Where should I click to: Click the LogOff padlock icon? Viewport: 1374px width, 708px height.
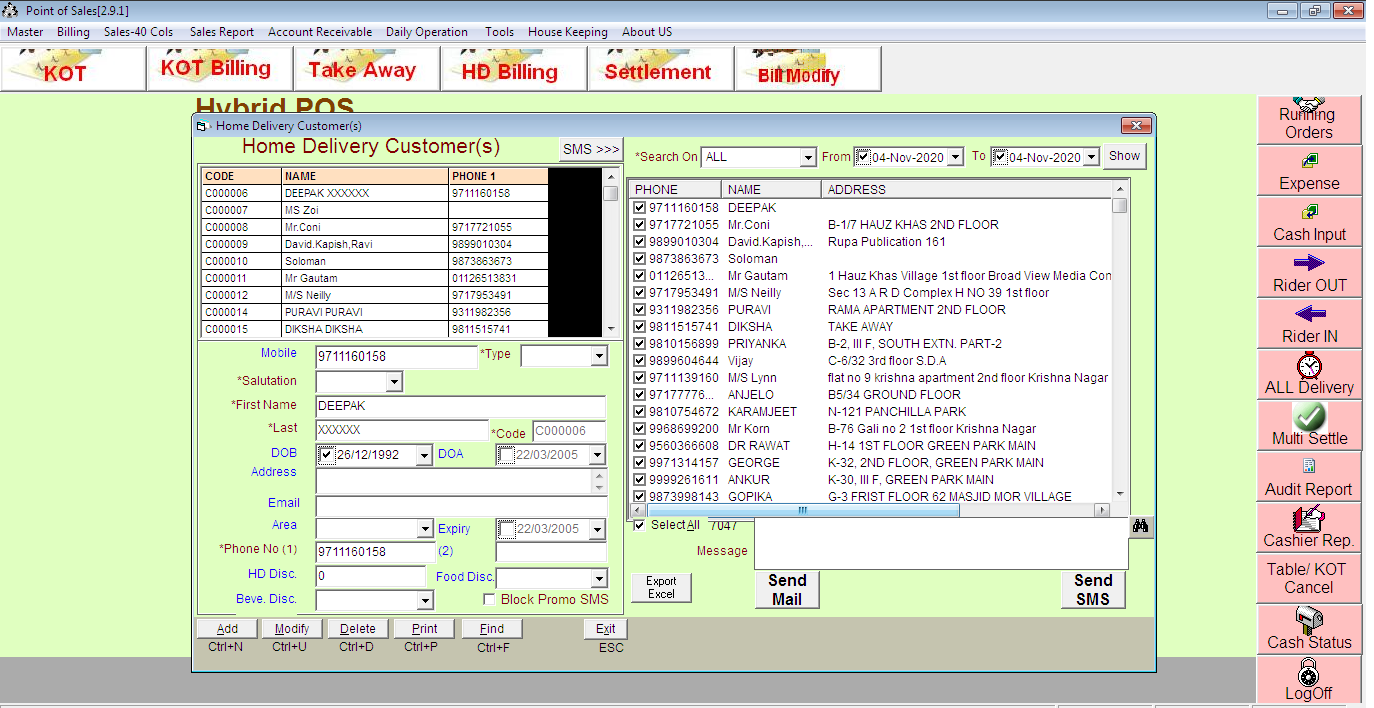pyautogui.click(x=1308, y=671)
